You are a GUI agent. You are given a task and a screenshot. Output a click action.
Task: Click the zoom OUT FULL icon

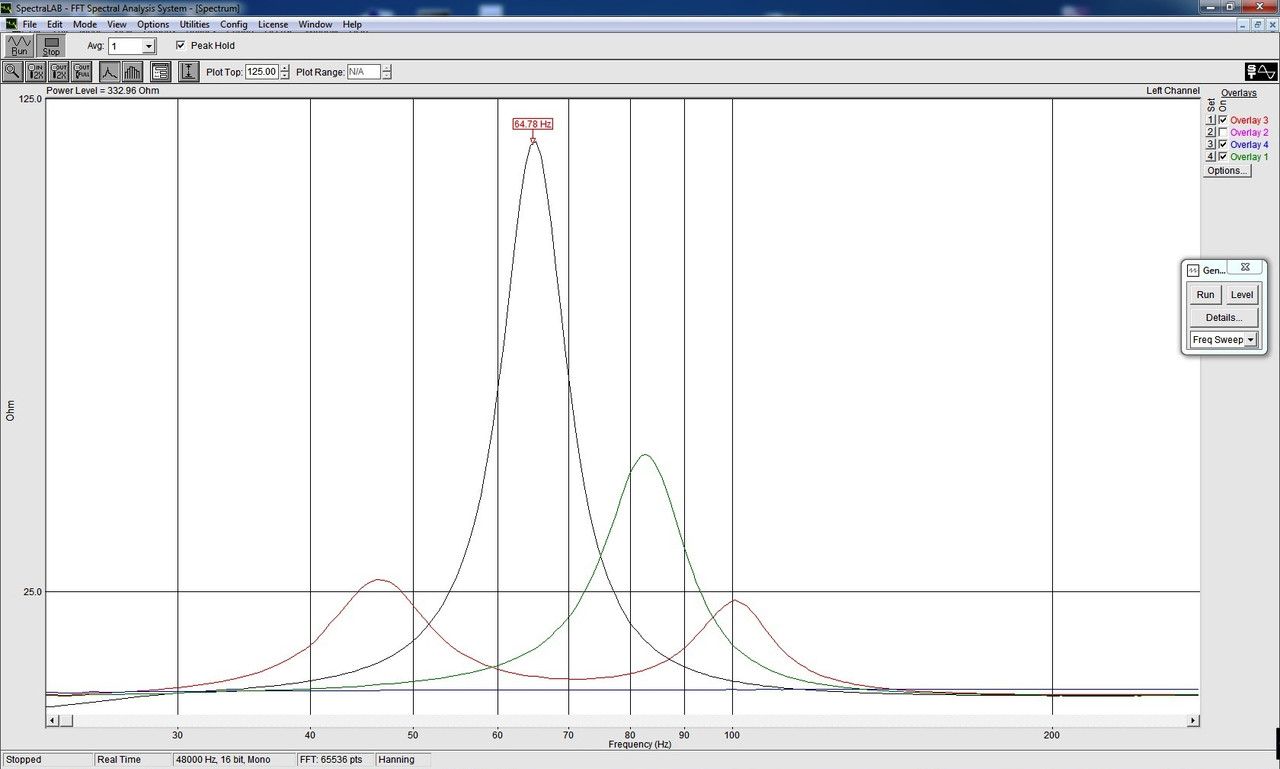click(x=82, y=71)
